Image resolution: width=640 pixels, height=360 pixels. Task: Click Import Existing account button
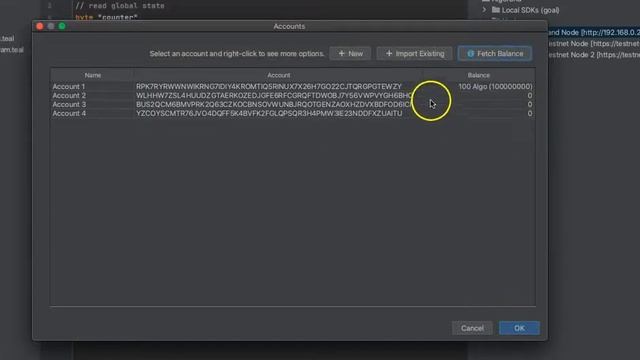click(x=415, y=53)
